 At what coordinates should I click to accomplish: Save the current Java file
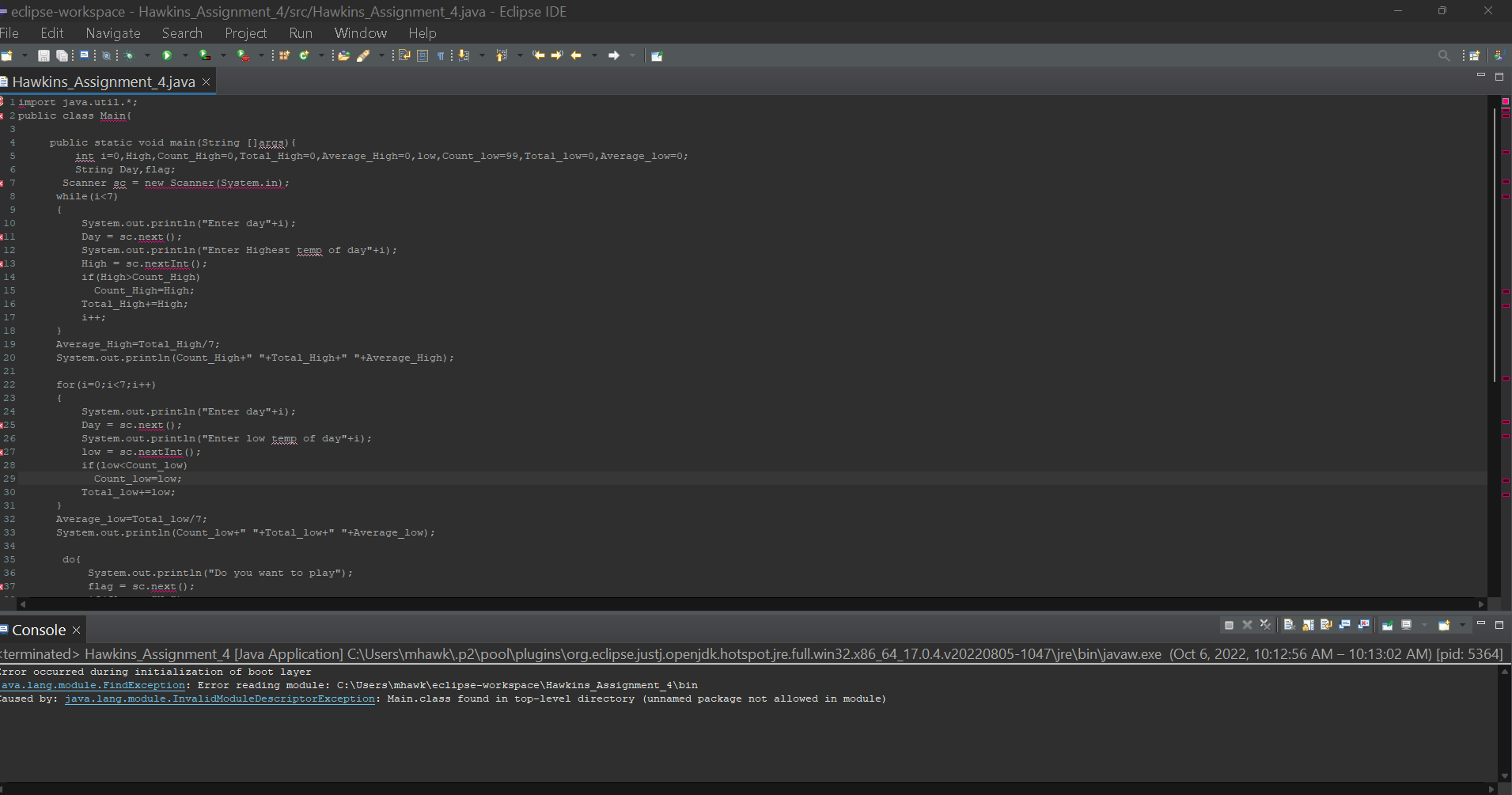[44, 55]
